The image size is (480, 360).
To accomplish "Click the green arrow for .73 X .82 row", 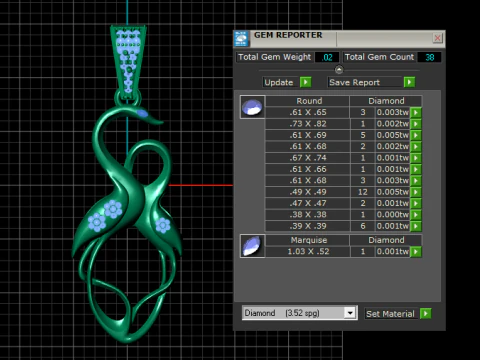I will click(x=416, y=124).
